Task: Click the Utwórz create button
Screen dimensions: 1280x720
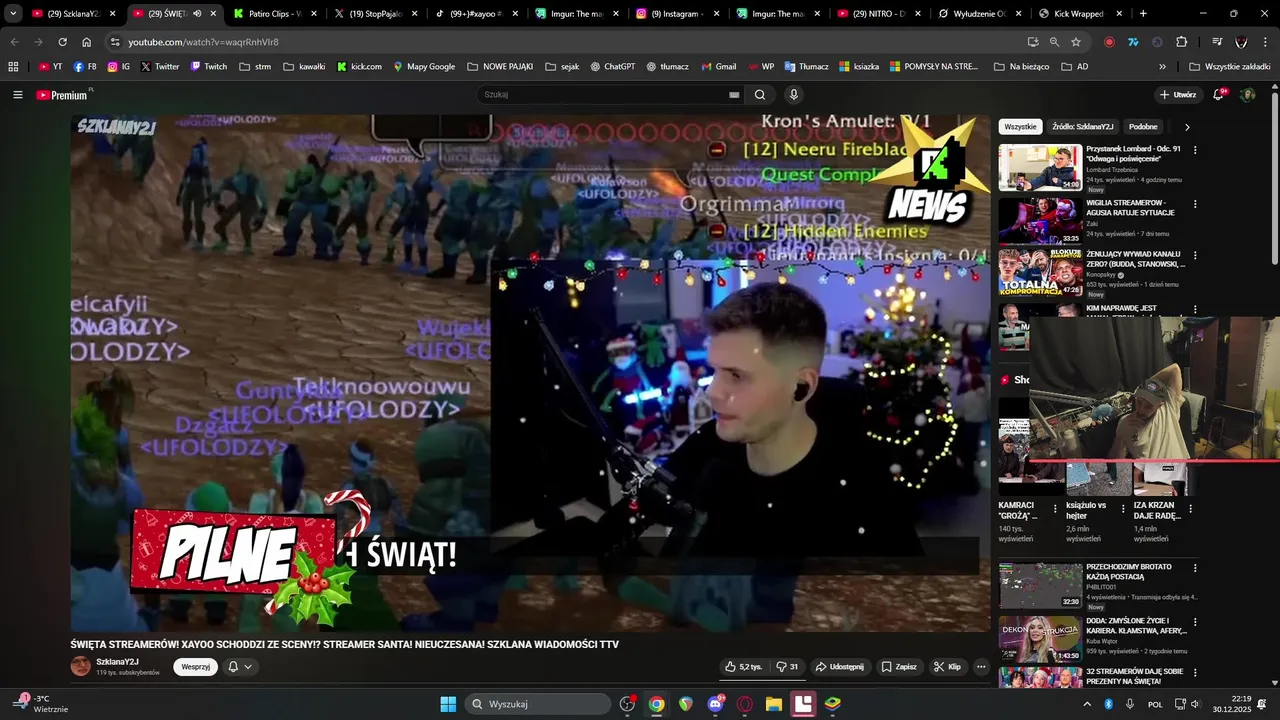Action: 1177,95
